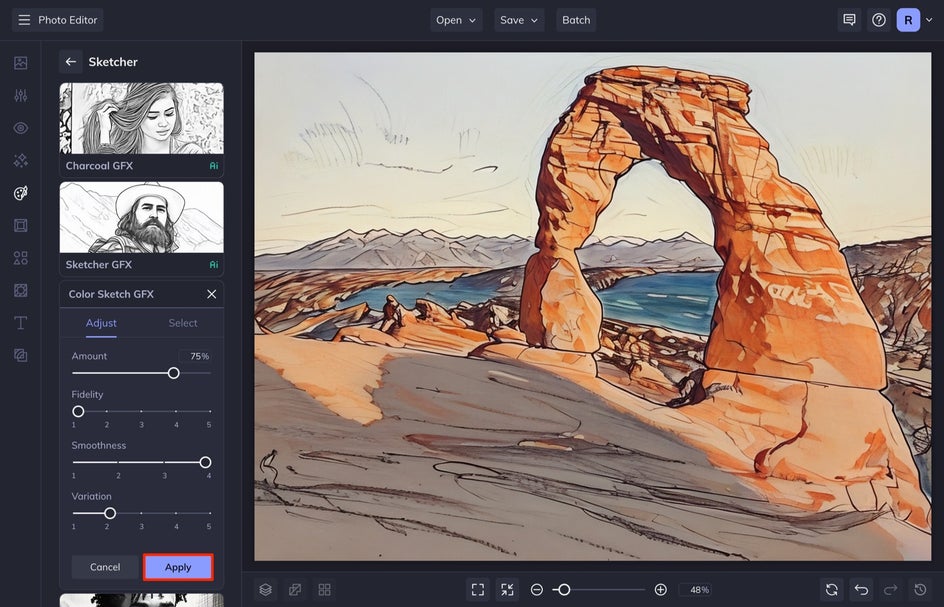Click the Amount slider handle
Image resolution: width=944 pixels, height=607 pixels.
coord(173,373)
